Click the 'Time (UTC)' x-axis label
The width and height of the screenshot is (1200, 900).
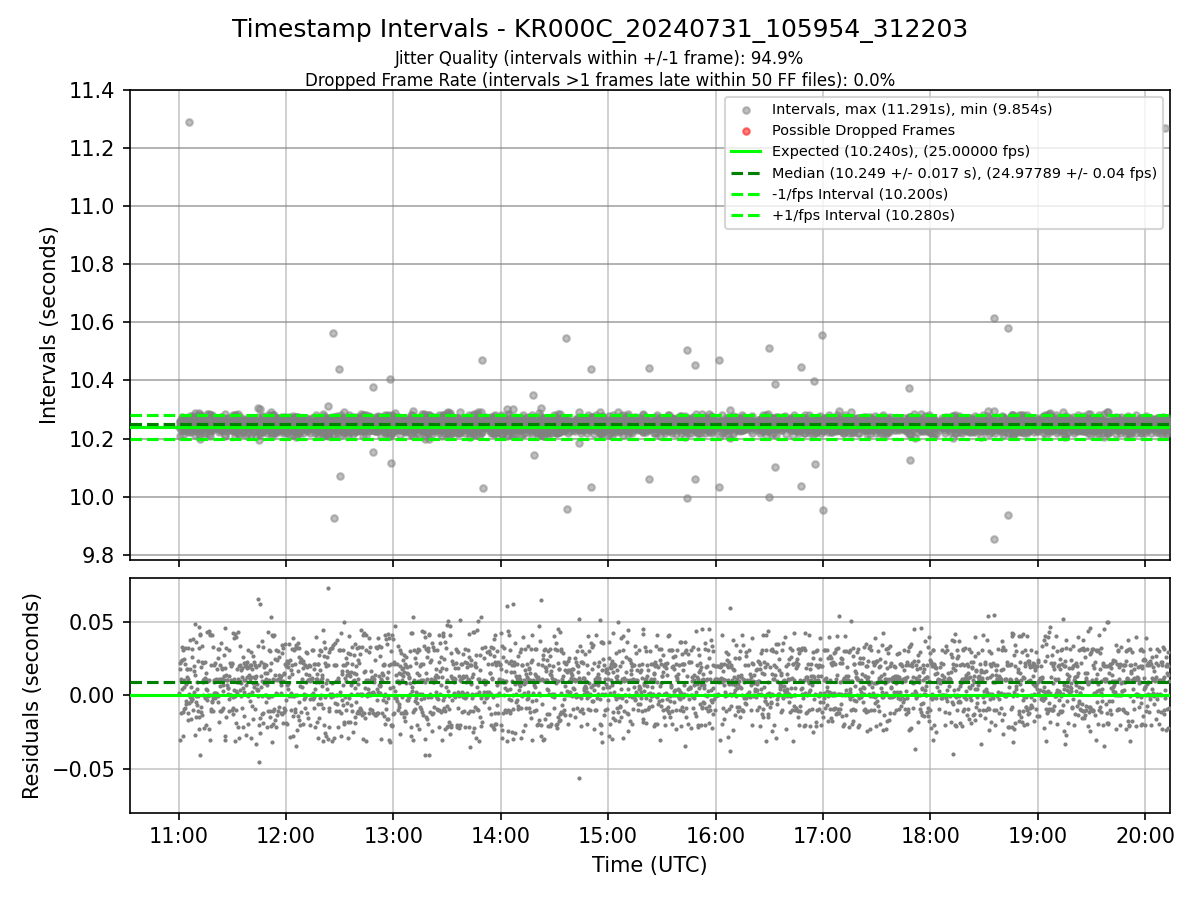point(649,865)
